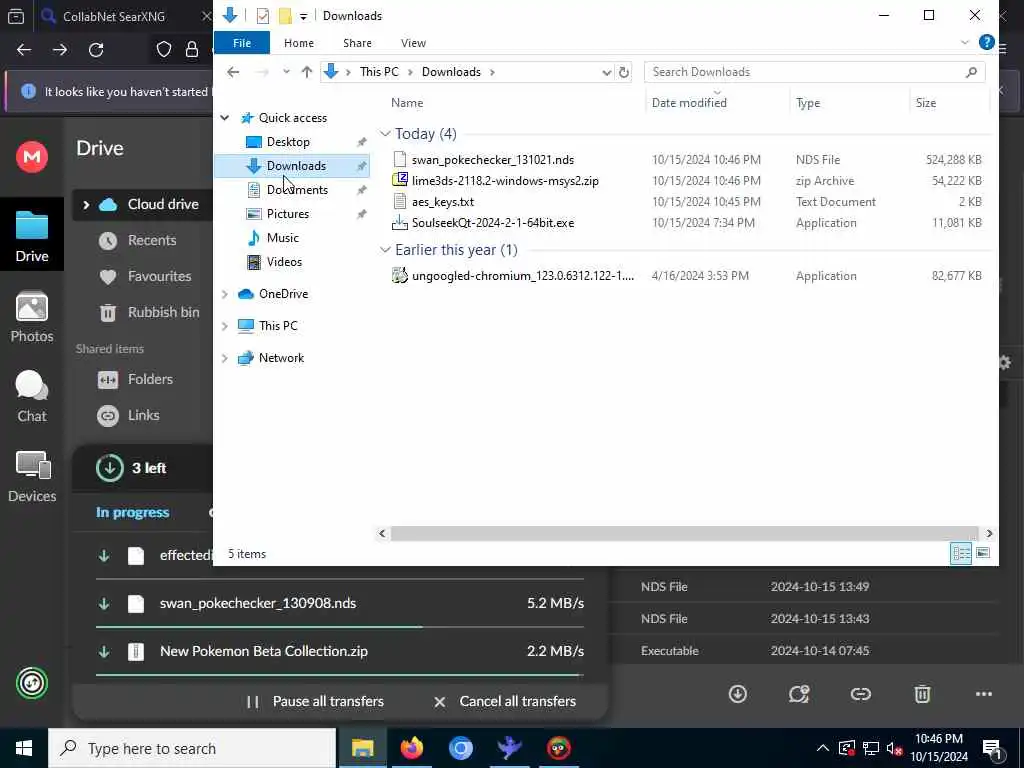Switch to details view layout icon

click(x=961, y=554)
